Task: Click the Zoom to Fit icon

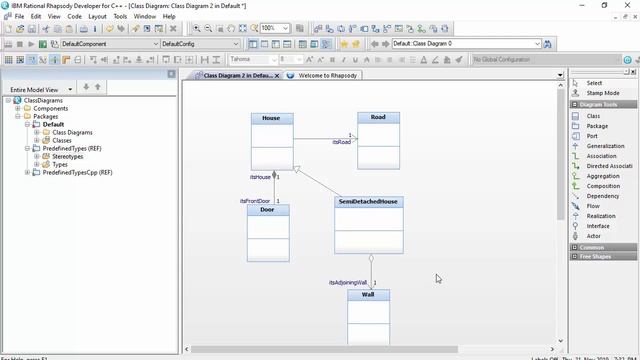Action: [x=243, y=28]
